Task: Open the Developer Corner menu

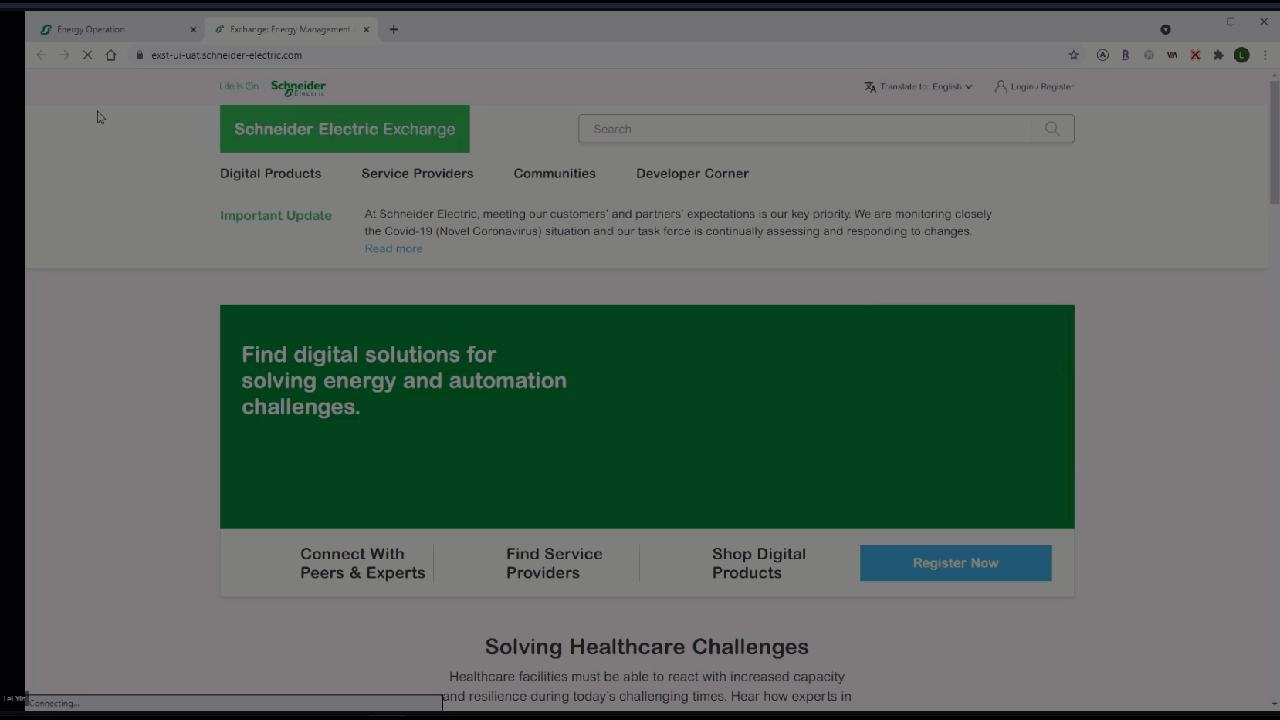Action: 692,173
